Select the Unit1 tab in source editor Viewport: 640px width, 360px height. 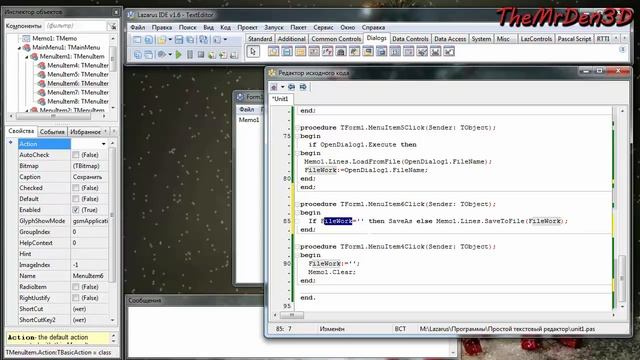point(280,99)
